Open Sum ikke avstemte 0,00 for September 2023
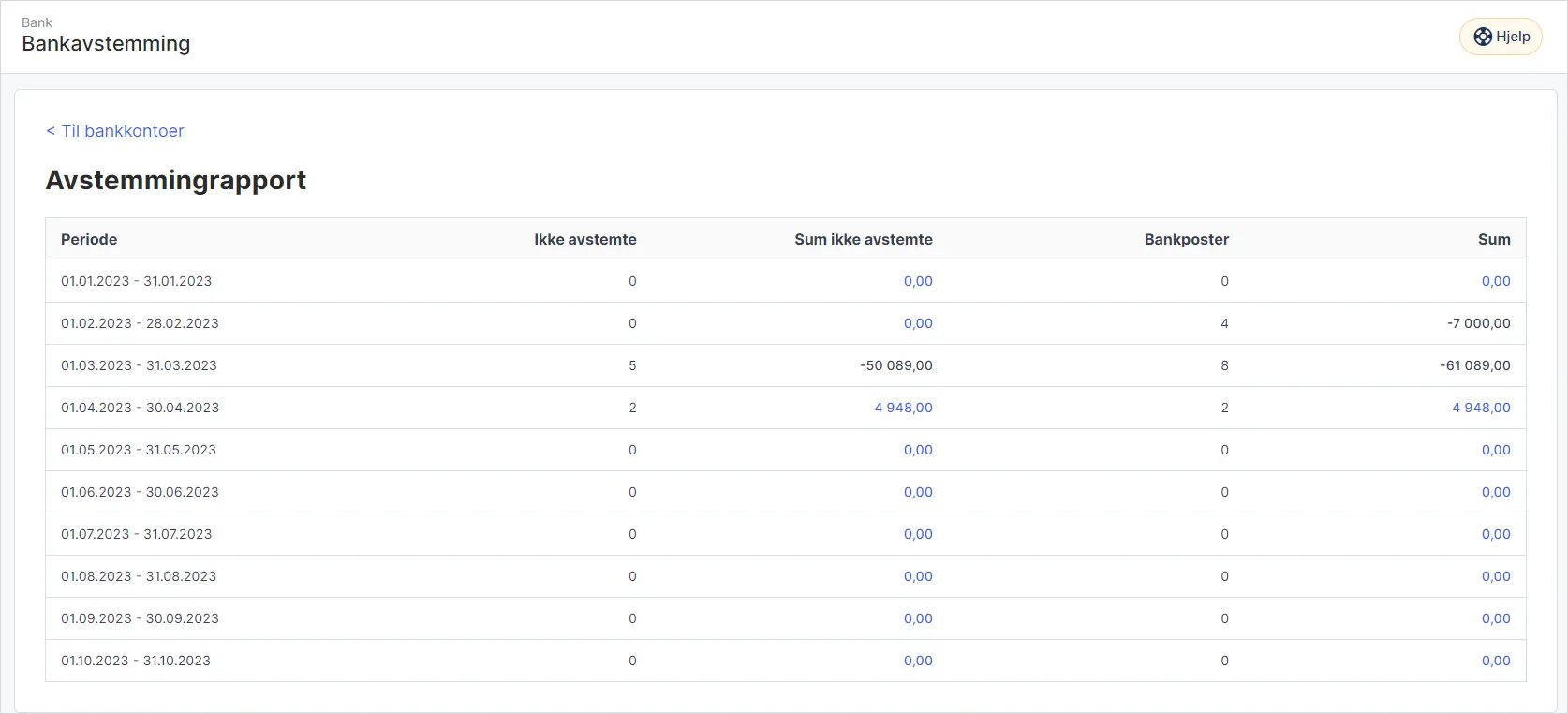This screenshot has width=1568, height=714. 918,618
